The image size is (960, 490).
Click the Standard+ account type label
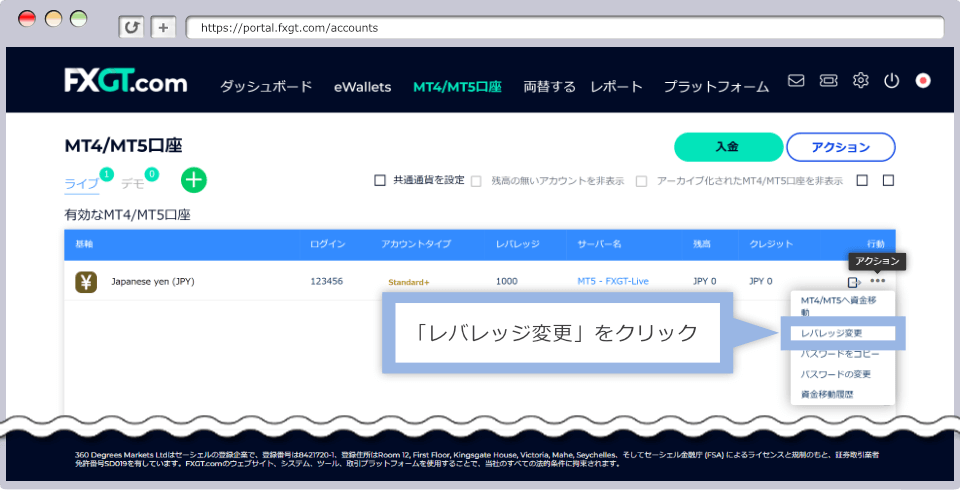click(408, 282)
